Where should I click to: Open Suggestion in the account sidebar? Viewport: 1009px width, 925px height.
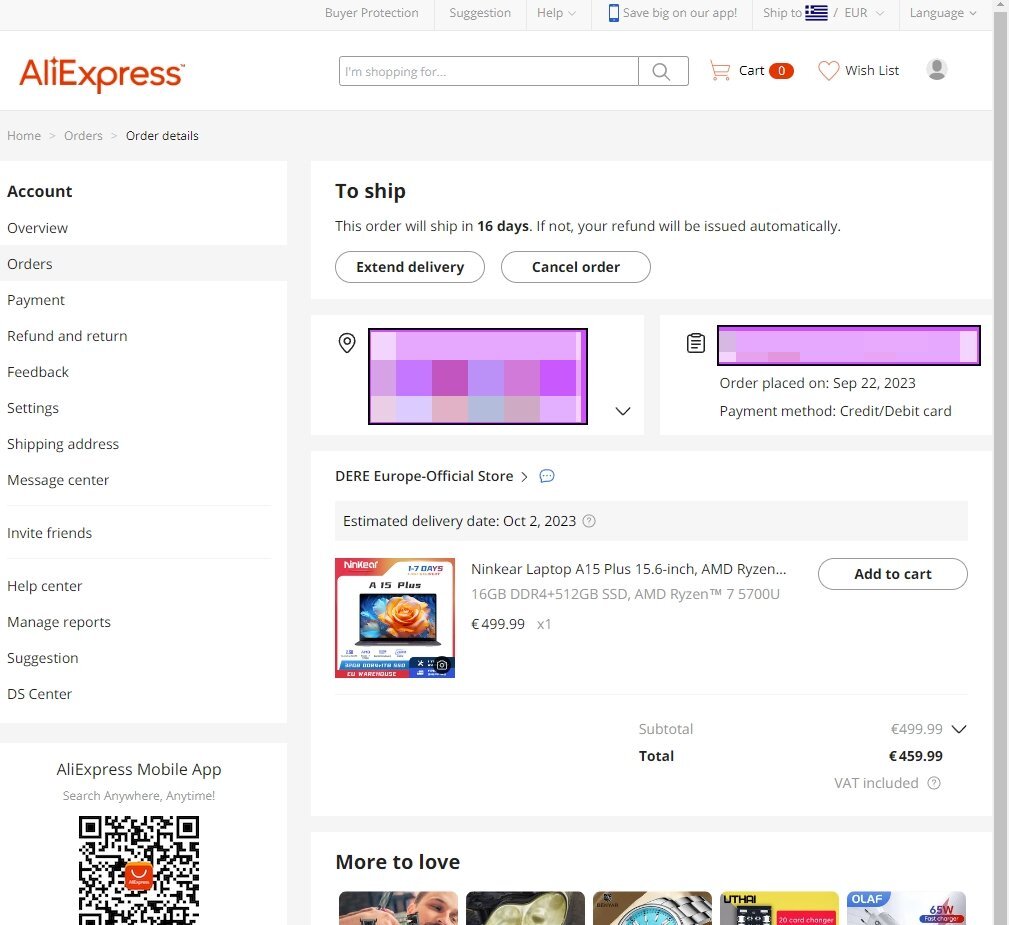[x=42, y=658]
